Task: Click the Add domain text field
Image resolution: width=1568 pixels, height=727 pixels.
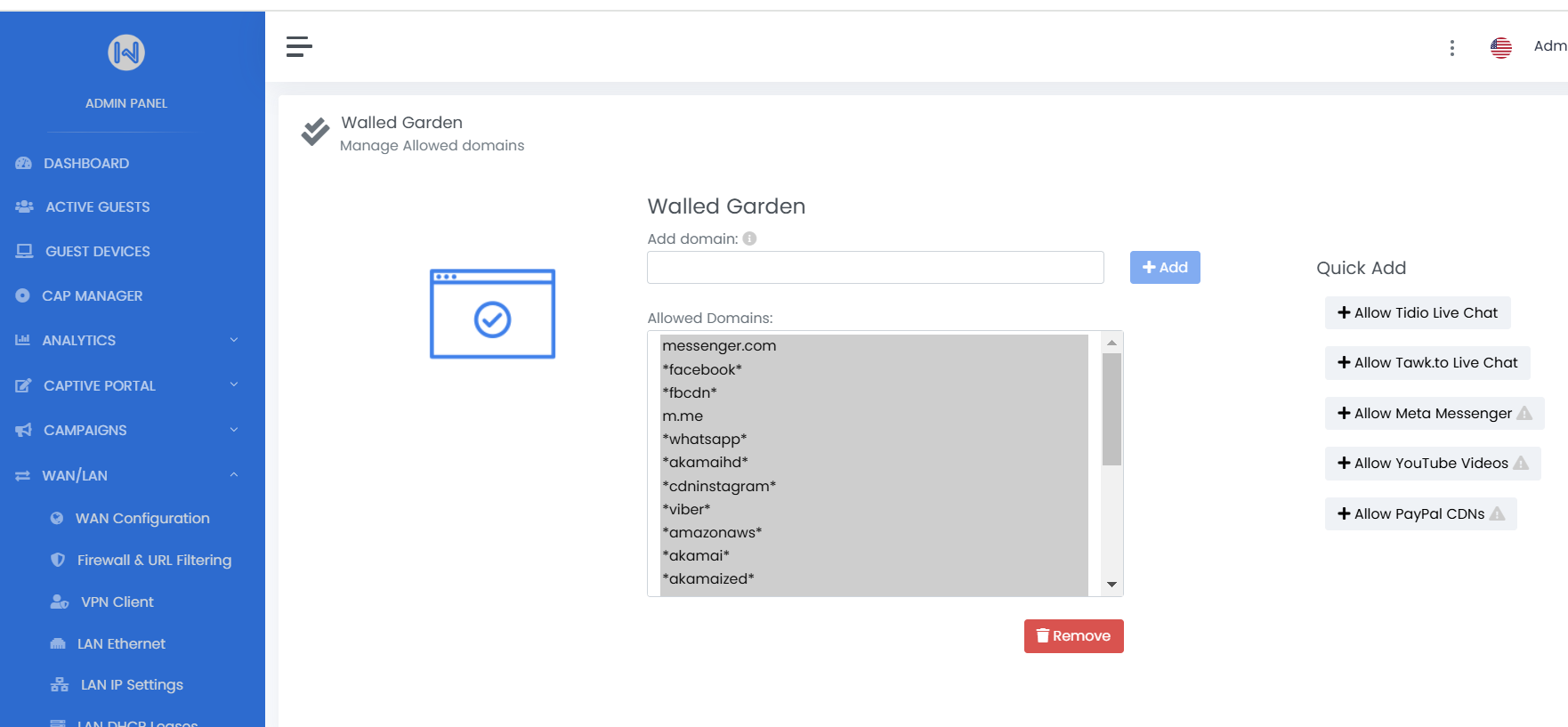Action: (x=875, y=268)
